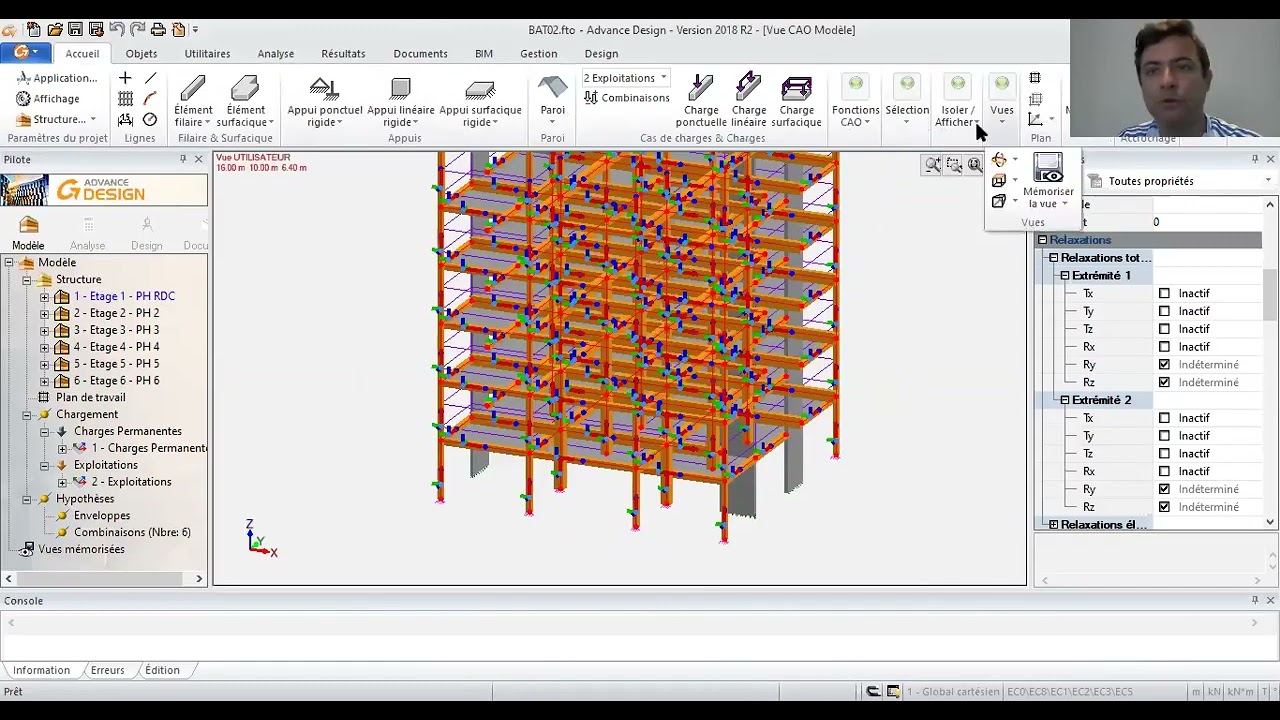Screen dimensions: 1280x720
Task: Click the Pilote tree horizontal scrollbar
Action: click(104, 578)
